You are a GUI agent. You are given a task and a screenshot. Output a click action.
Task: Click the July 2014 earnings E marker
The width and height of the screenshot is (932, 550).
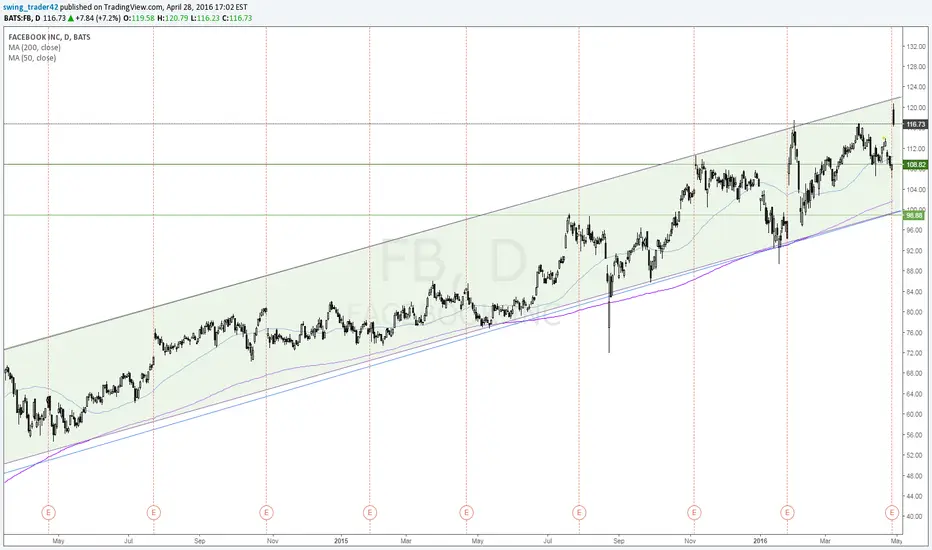(x=153, y=512)
